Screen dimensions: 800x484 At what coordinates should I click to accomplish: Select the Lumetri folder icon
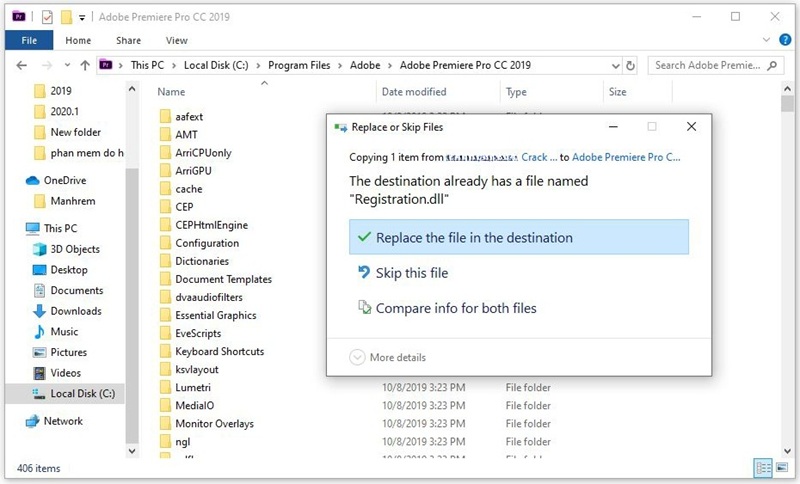pos(166,387)
